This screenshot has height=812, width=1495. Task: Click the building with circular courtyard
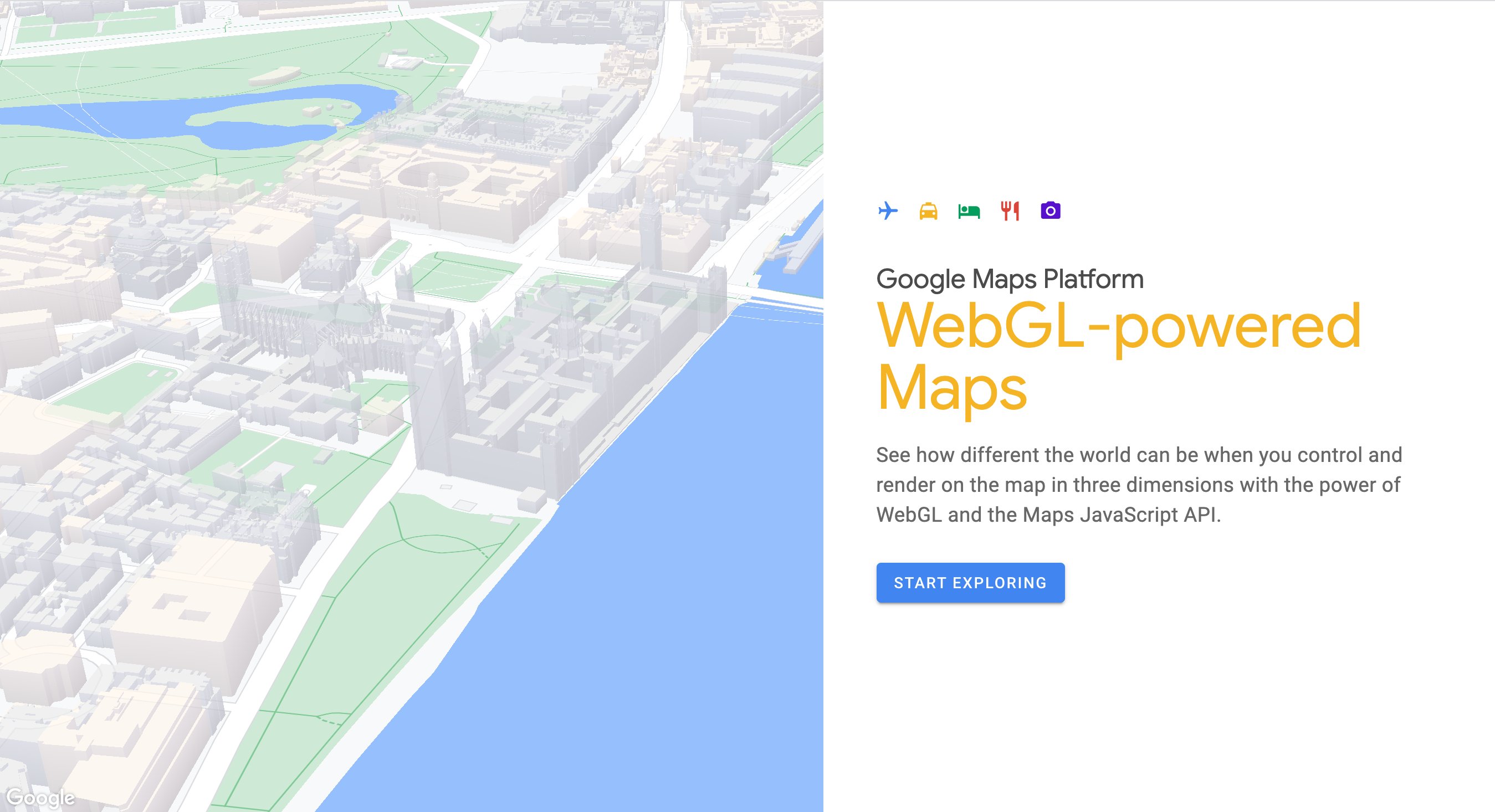click(x=432, y=174)
